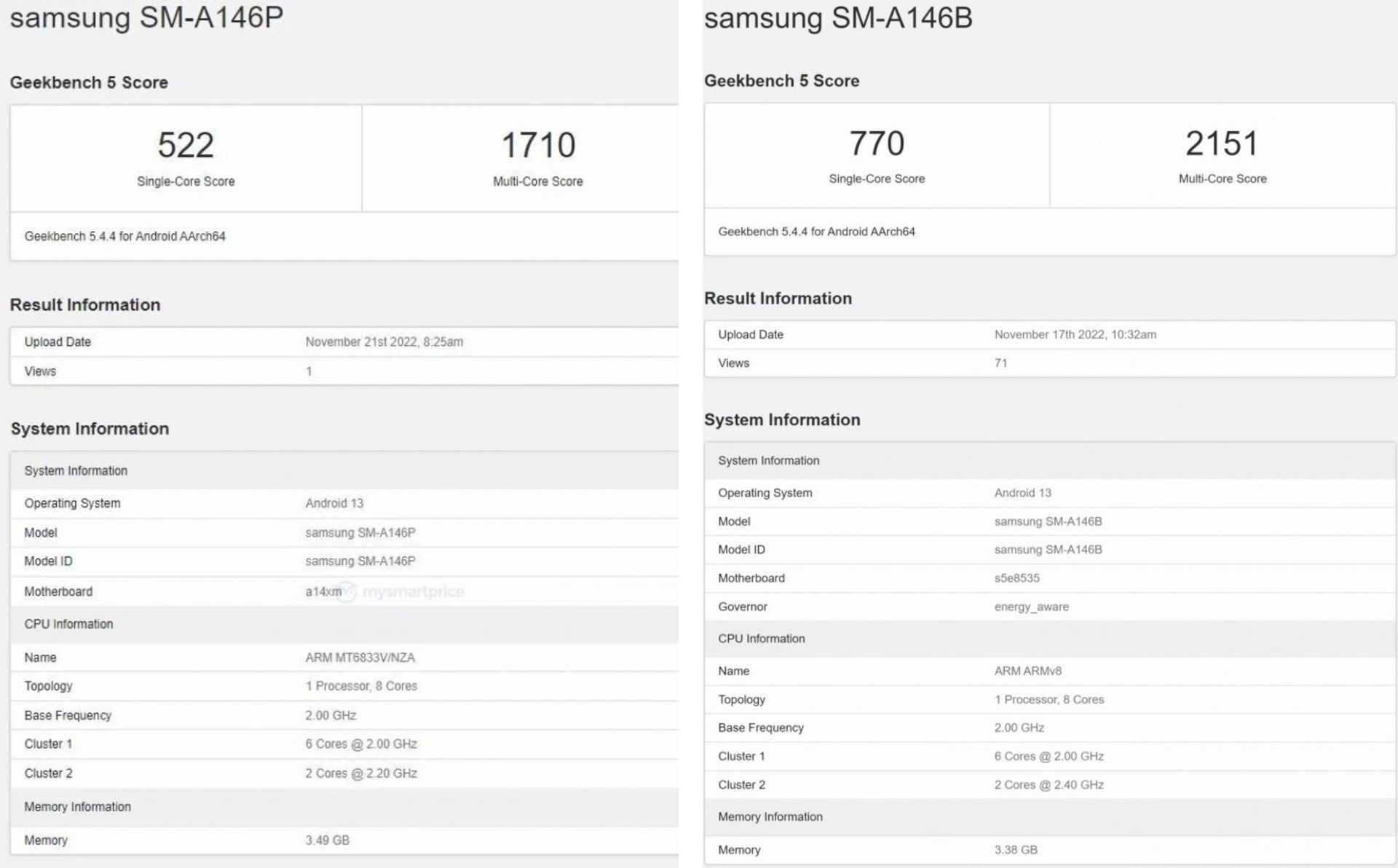This screenshot has height=868, width=1398.
Task: Click the s5e8535 motherboard value
Action: tap(1016, 578)
